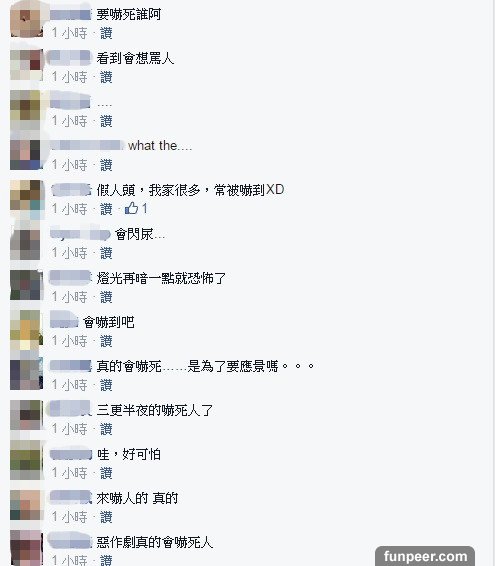Like the comment '哇，好可怕'
This screenshot has height=566, width=495.
(x=106, y=473)
